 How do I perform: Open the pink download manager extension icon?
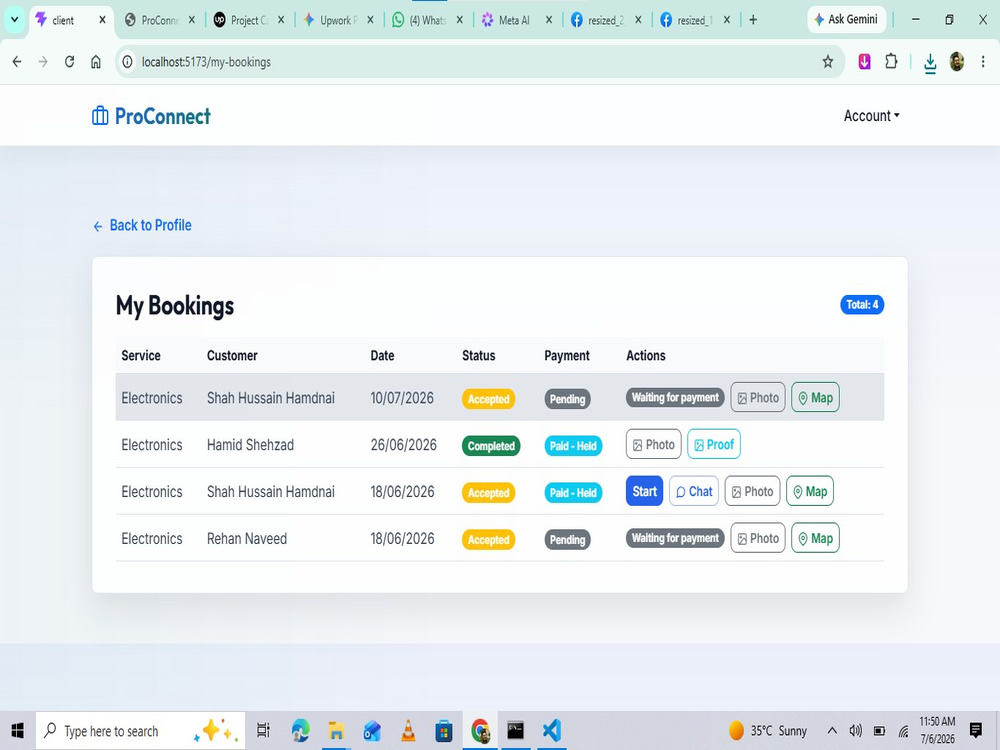(865, 62)
